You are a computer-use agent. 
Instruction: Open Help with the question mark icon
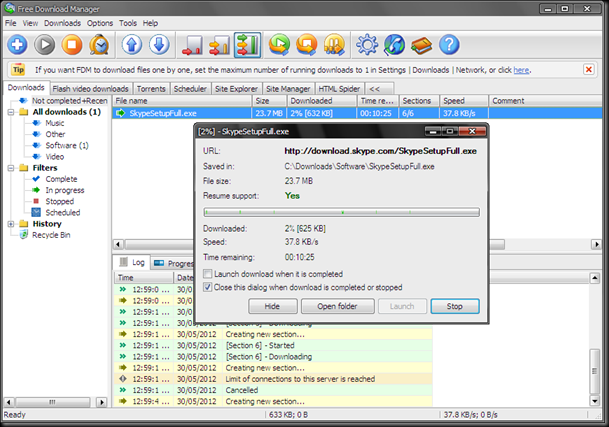click(x=449, y=45)
